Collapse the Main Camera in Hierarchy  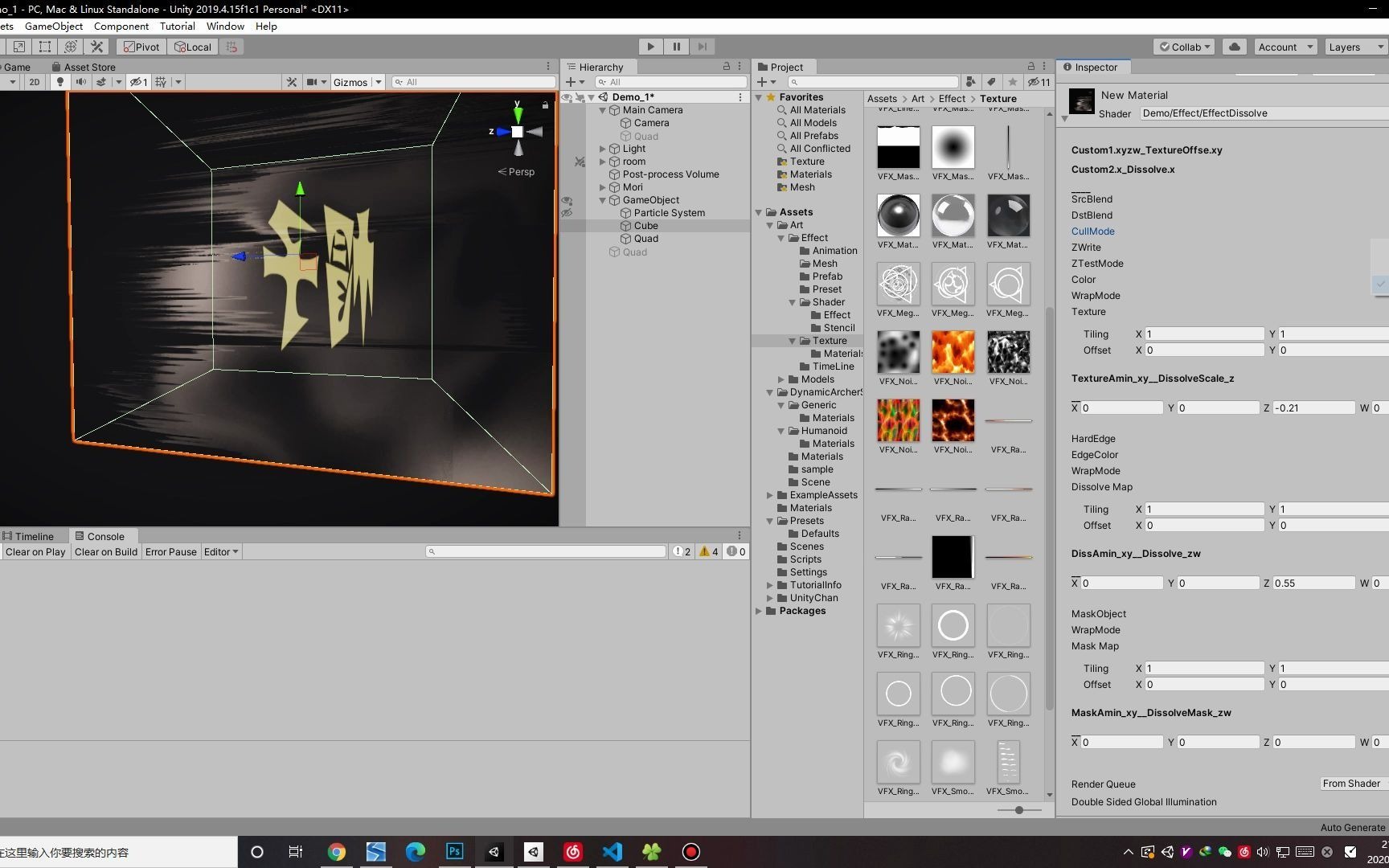point(602,110)
